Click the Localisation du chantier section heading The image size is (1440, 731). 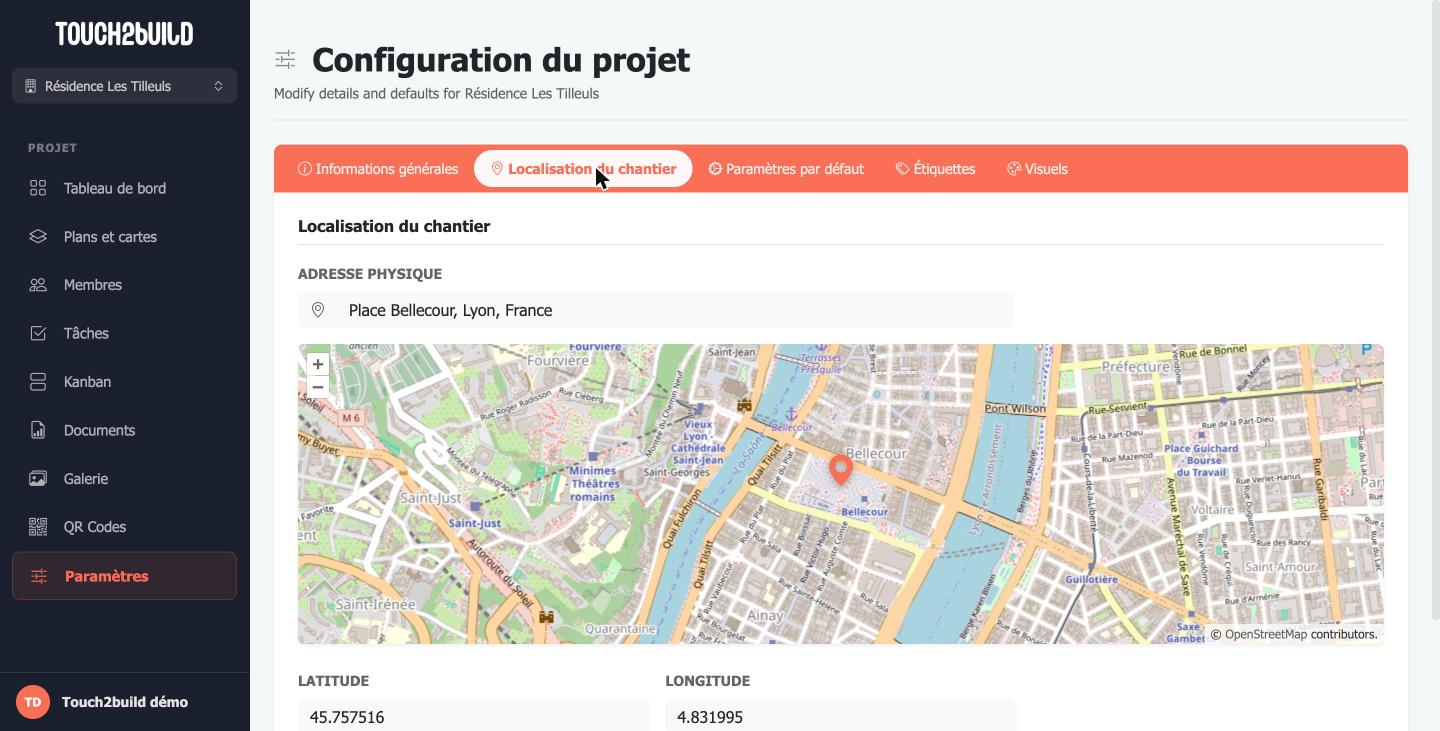[394, 226]
